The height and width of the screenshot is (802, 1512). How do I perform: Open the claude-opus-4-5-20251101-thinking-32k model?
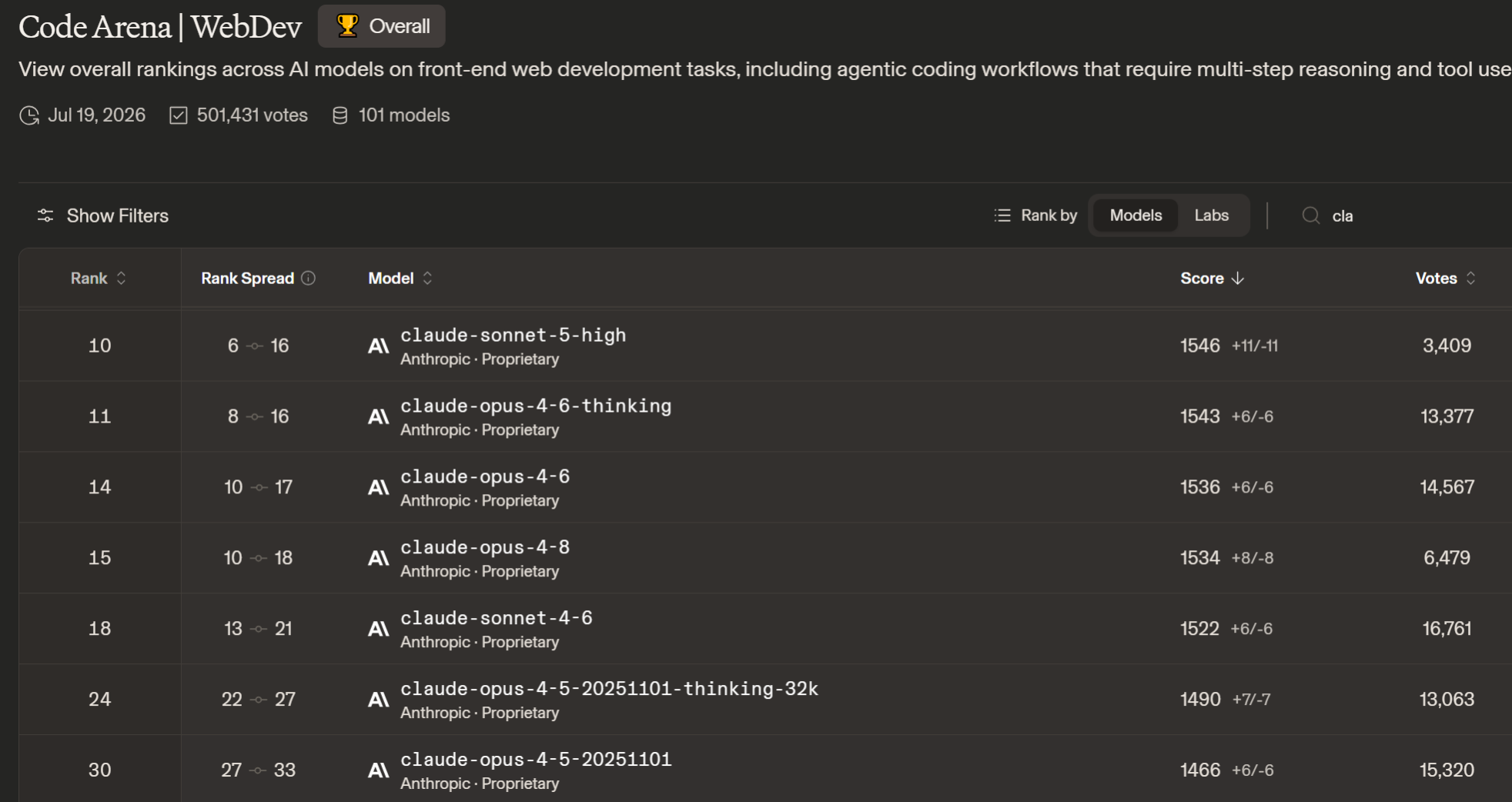click(x=610, y=689)
